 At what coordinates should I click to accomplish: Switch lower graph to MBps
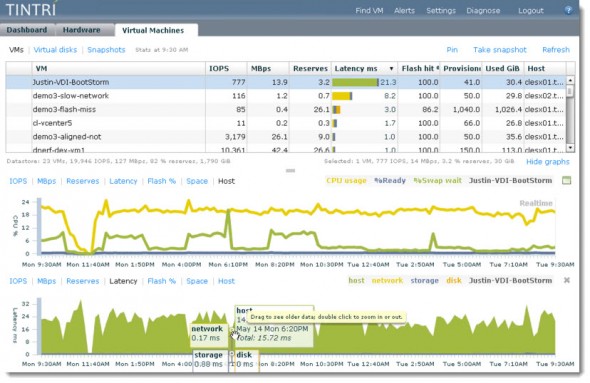(46, 281)
